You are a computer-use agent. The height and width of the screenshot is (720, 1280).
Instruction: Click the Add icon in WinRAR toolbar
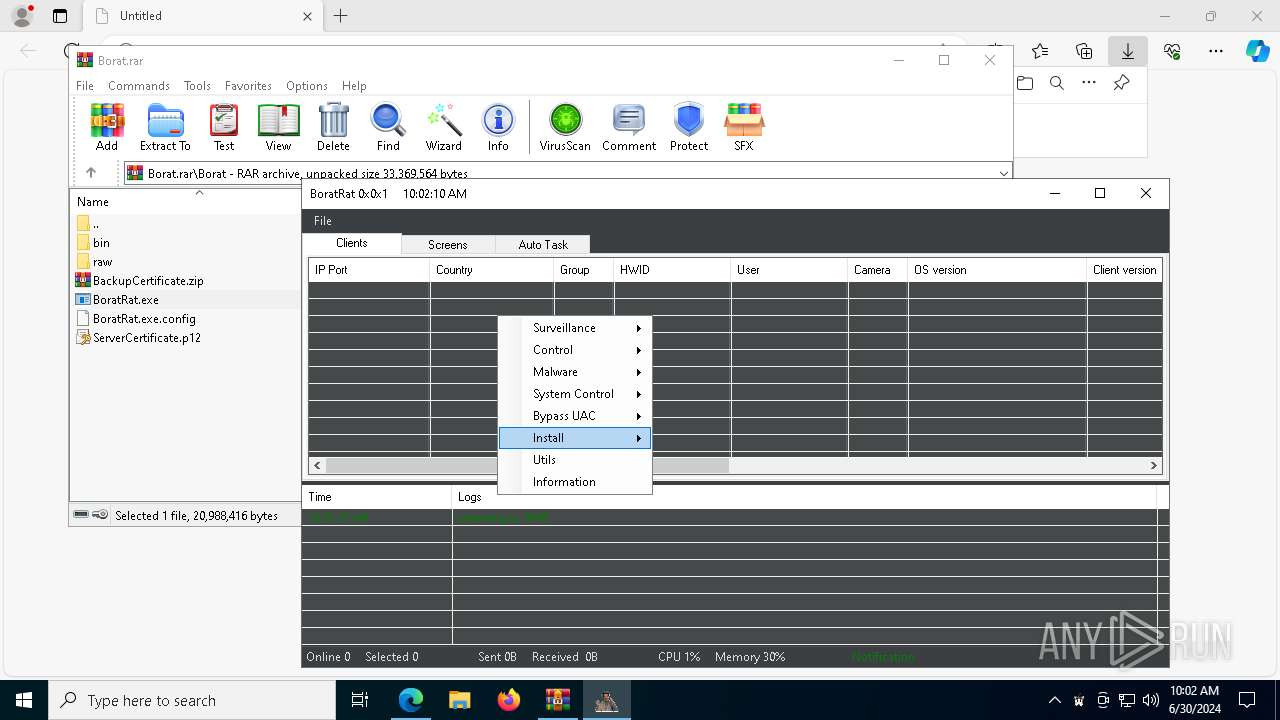click(107, 127)
